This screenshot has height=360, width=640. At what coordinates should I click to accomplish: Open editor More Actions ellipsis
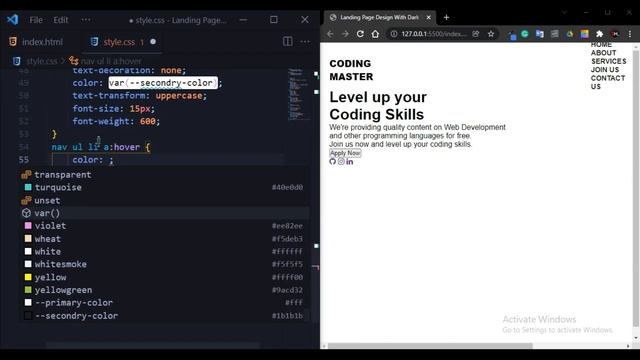pyautogui.click(x=305, y=41)
